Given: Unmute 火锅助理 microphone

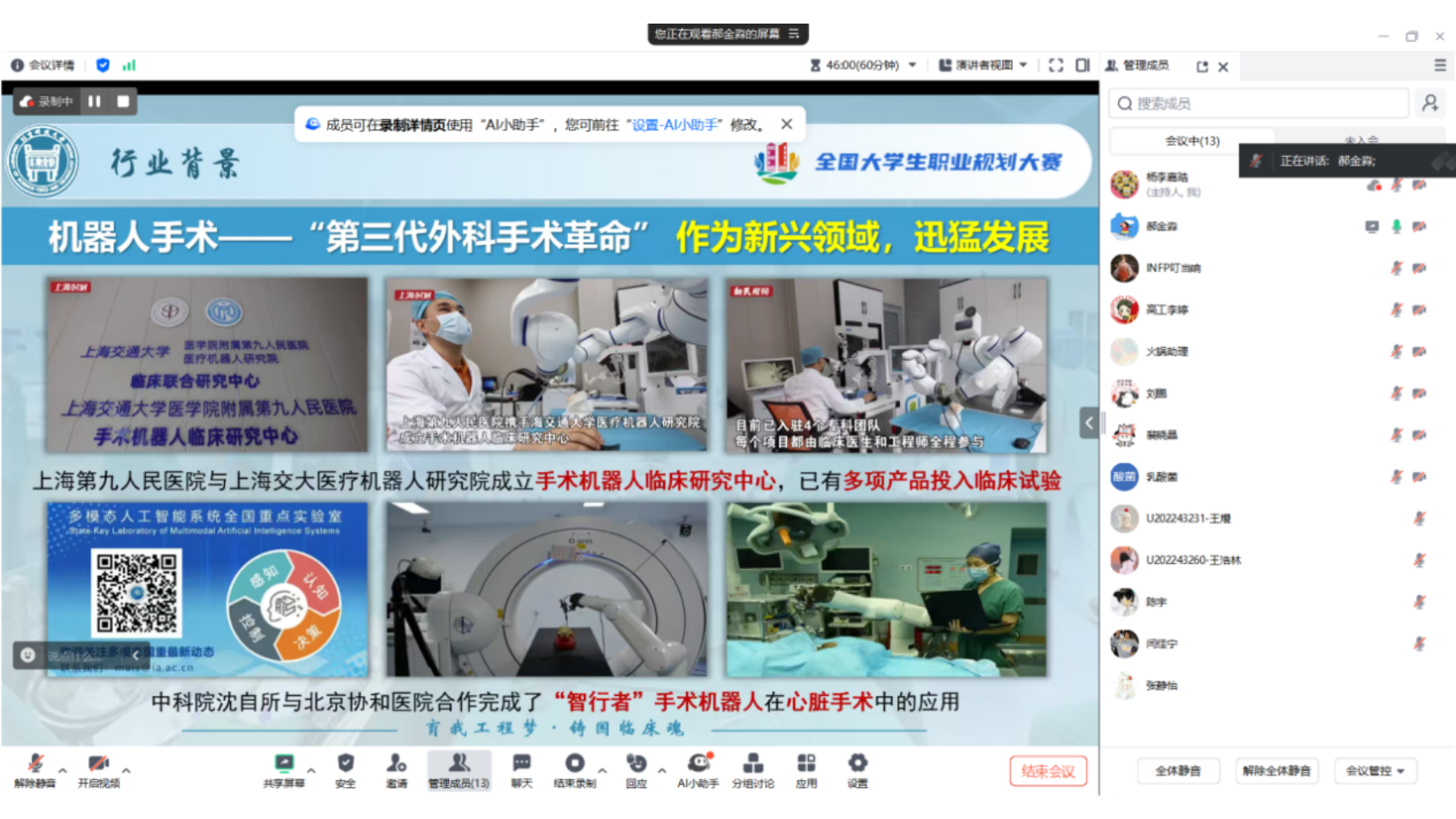Looking at the screenshot, I should coord(1396,351).
